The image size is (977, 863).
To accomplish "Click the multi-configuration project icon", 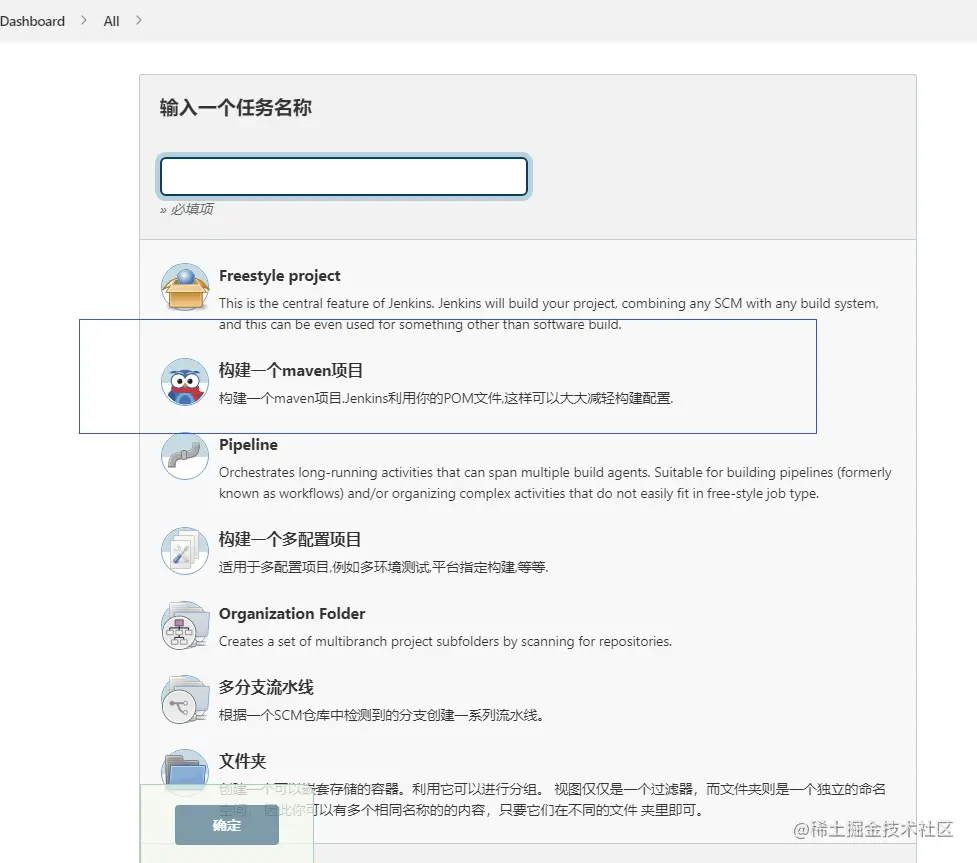I will (x=184, y=551).
